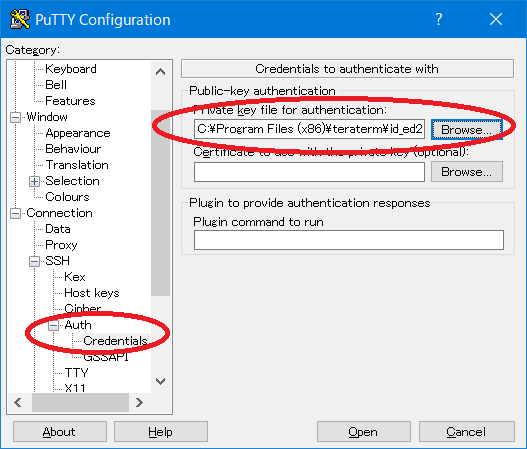
Task: Click the Open button
Action: click(363, 432)
